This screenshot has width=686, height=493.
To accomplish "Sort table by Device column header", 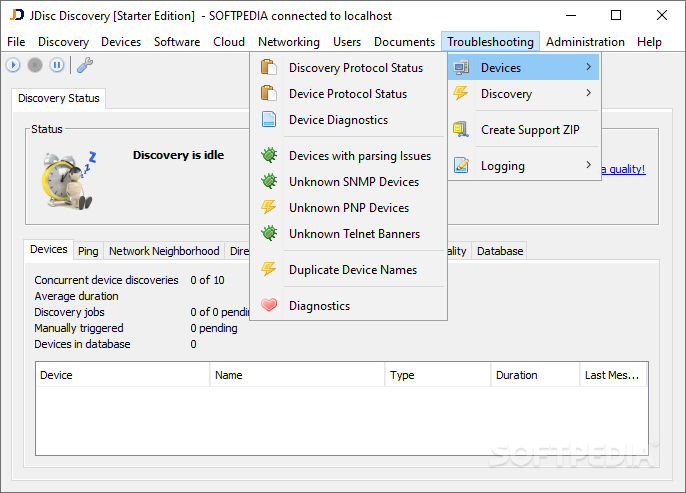I will coord(122,375).
